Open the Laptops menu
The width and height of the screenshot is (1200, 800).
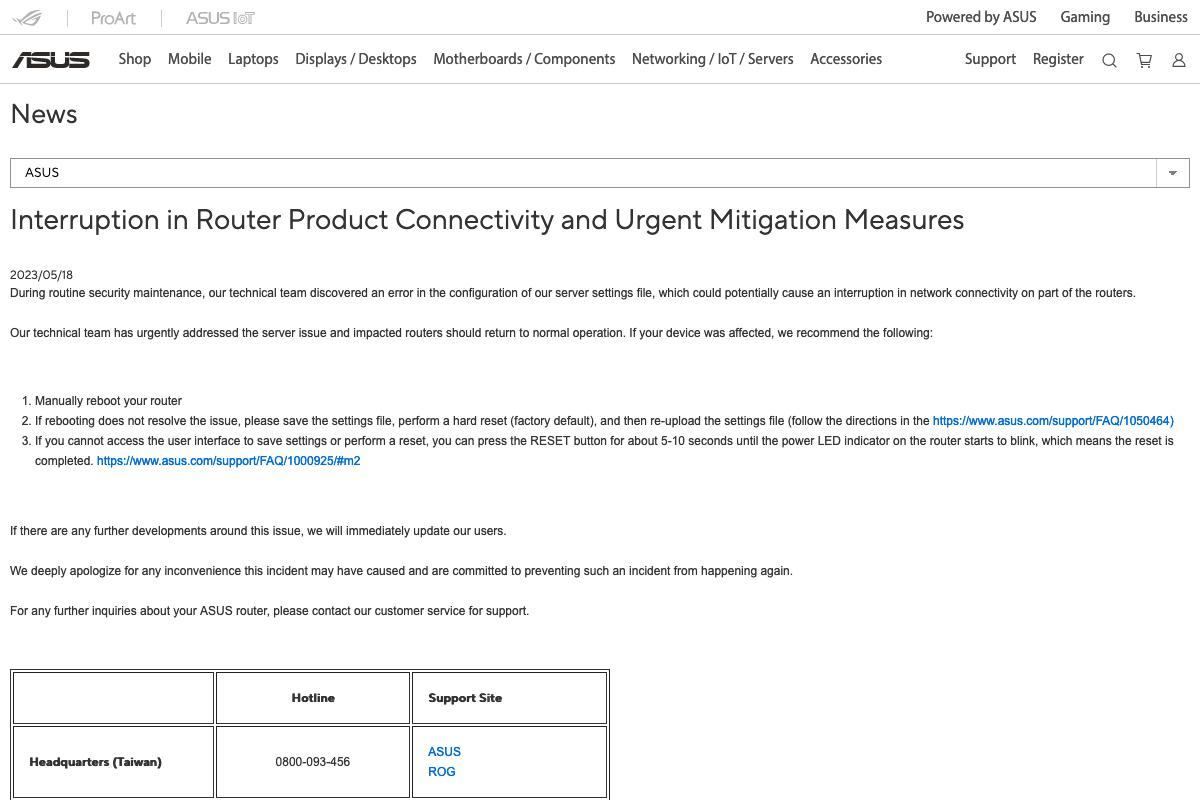point(253,59)
